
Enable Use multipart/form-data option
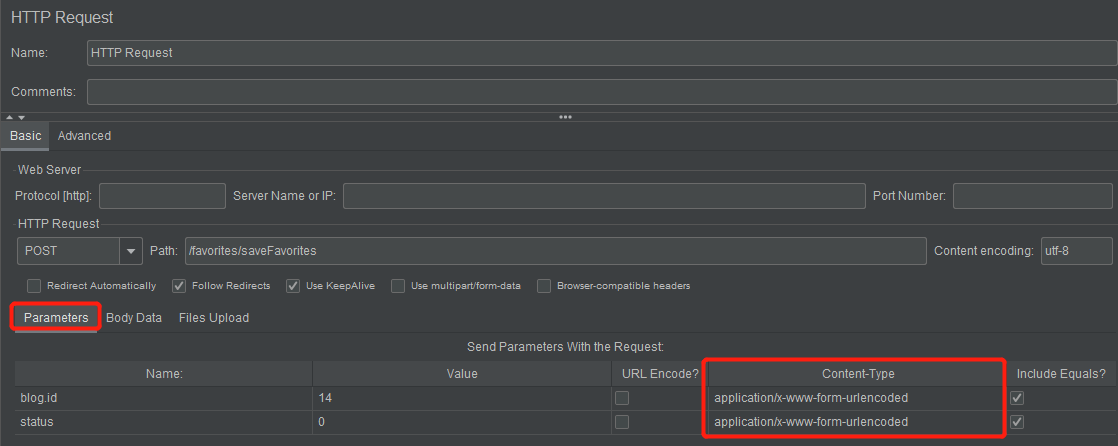tap(398, 286)
